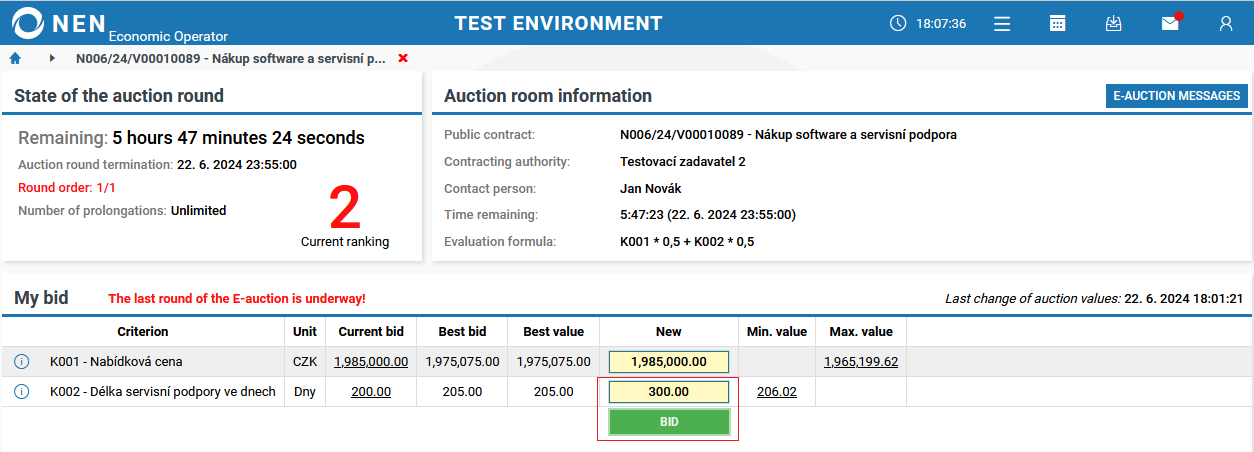This screenshot has width=1254, height=452.
Task: Click the New value field showing 300.00
Action: pos(669,392)
